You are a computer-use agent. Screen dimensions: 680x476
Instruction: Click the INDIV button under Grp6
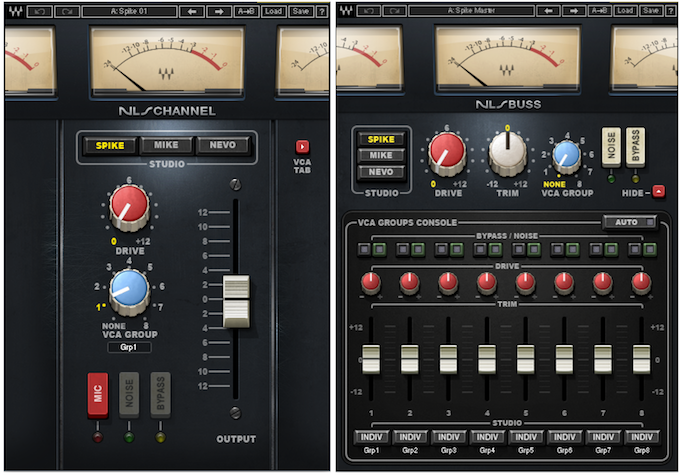564,437
